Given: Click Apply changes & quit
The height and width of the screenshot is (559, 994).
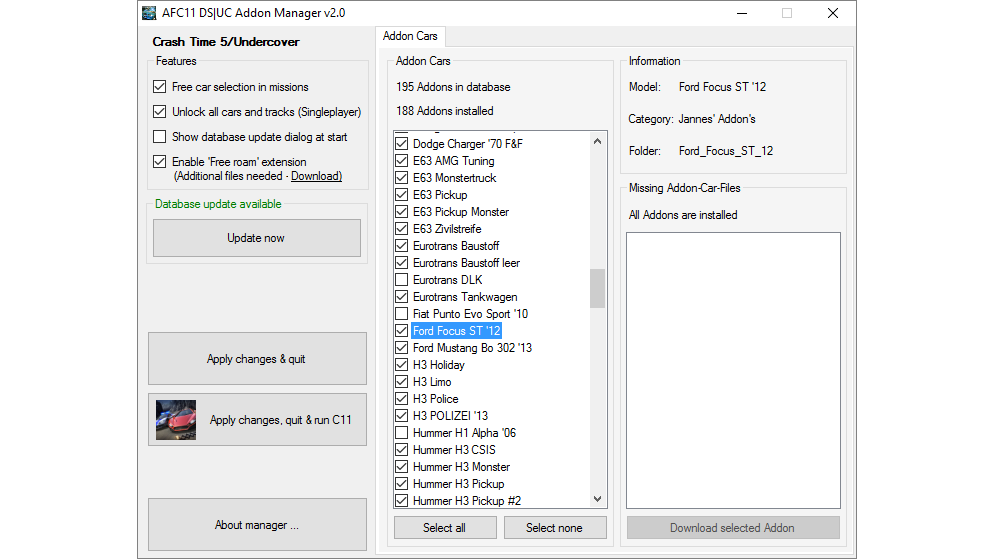Looking at the screenshot, I should 257,359.
